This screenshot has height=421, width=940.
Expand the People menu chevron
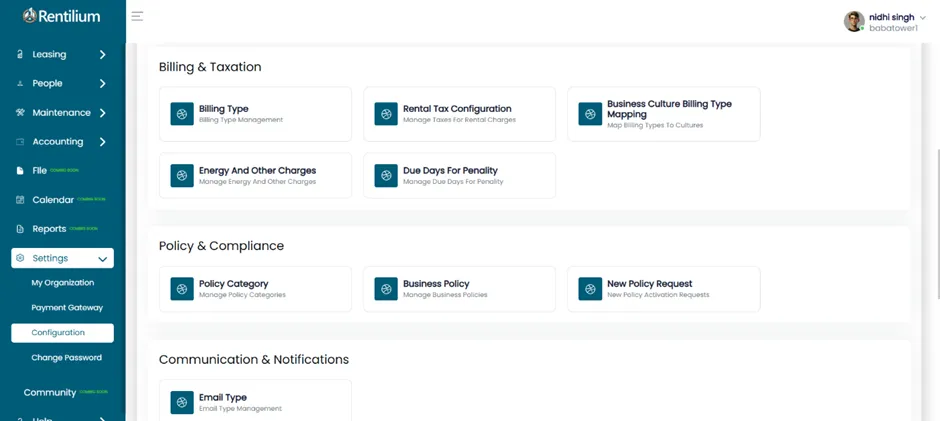(x=103, y=83)
